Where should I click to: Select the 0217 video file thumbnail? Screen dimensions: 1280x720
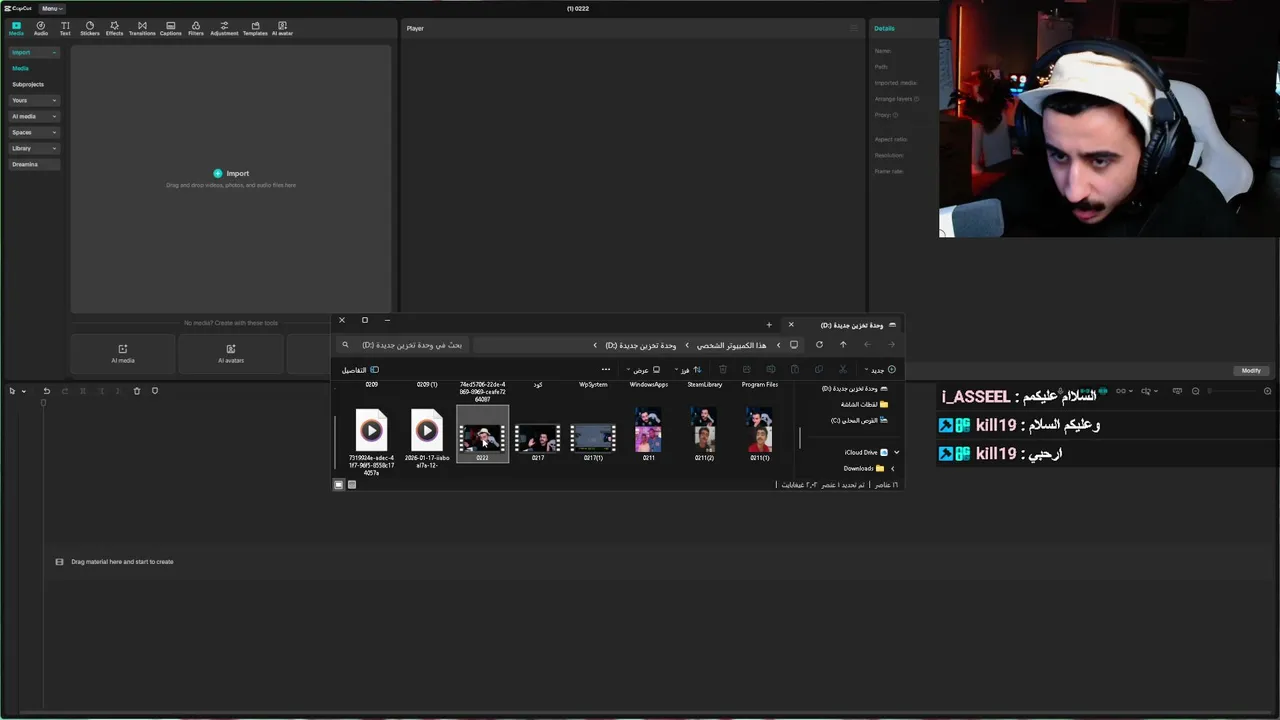coord(538,437)
